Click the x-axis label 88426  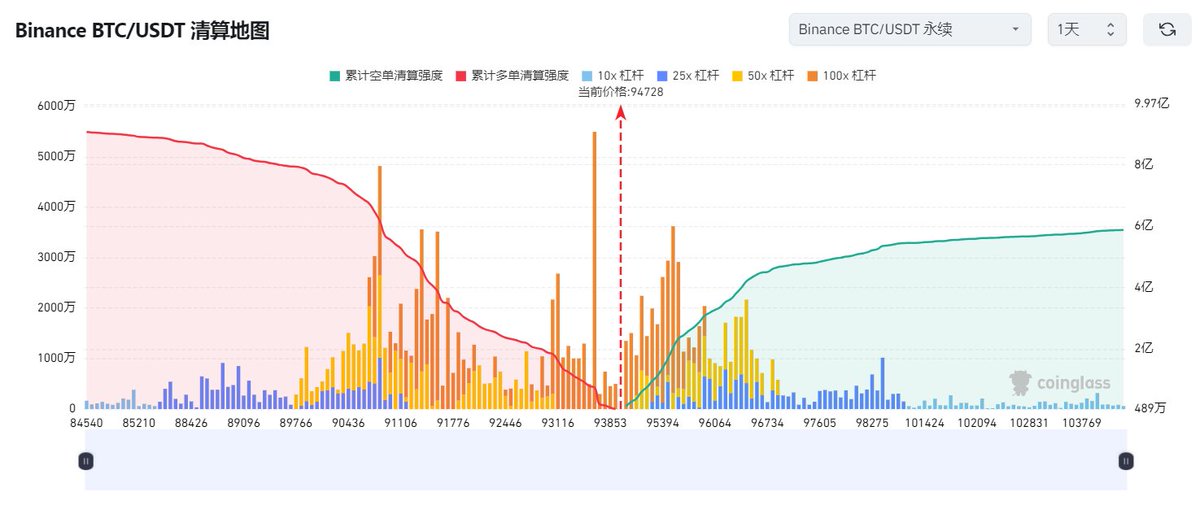tap(189, 423)
